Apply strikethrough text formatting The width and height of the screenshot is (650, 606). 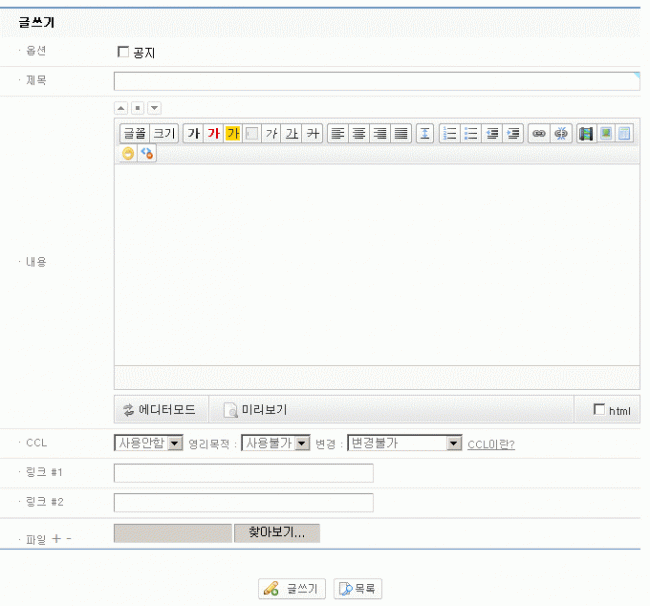pos(313,133)
